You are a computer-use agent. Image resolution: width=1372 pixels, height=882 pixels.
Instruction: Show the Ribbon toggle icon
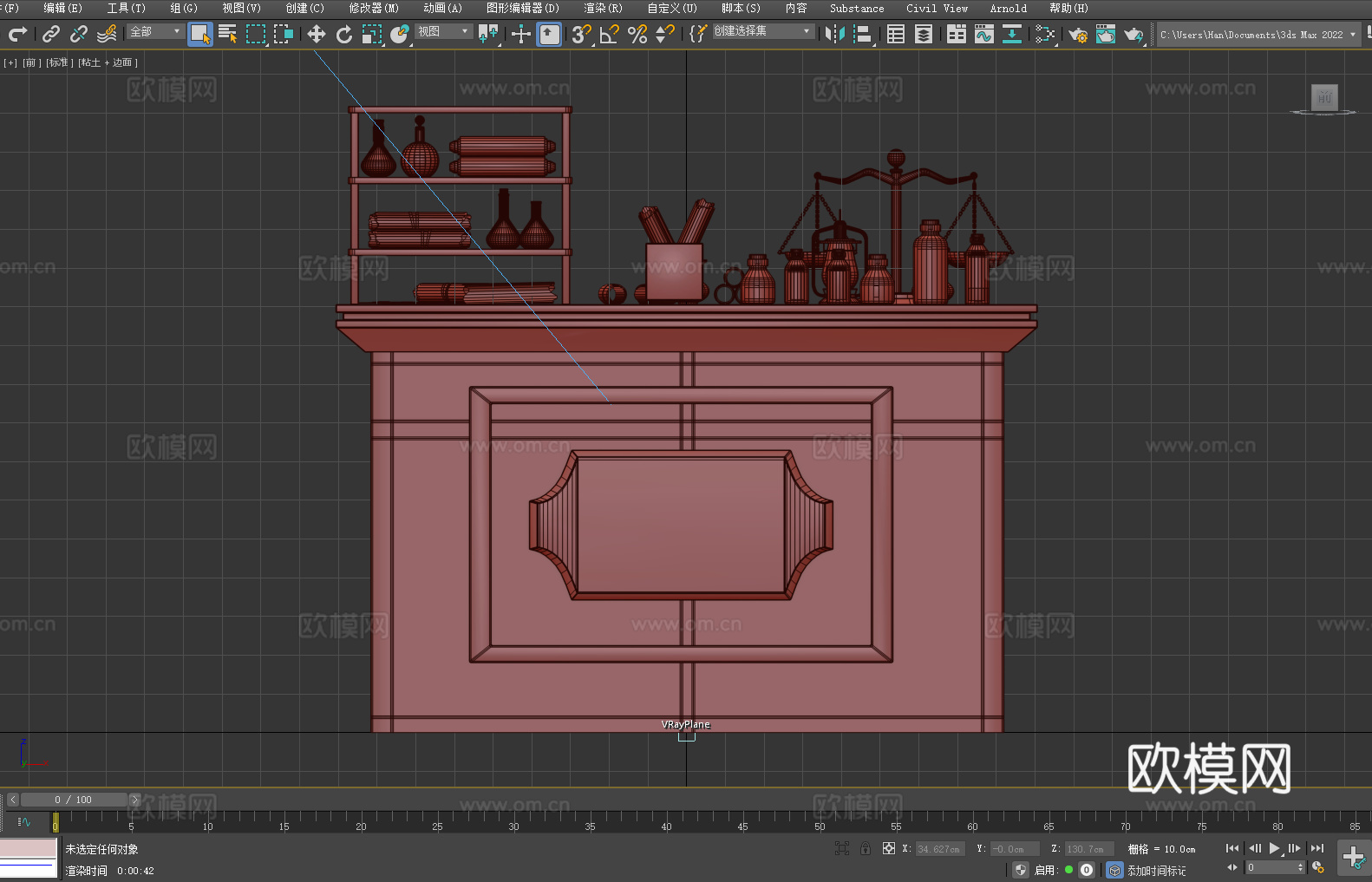(x=957, y=34)
